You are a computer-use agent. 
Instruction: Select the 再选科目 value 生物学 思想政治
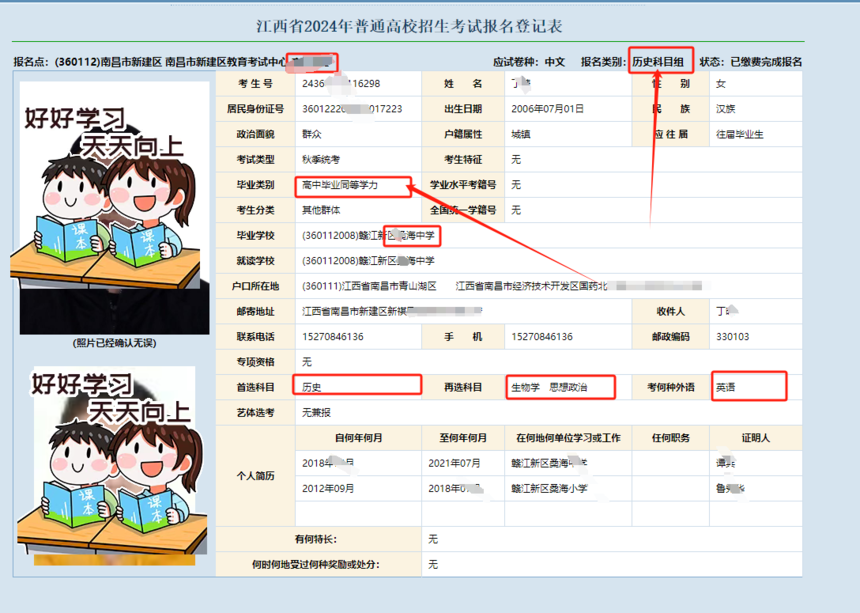click(x=549, y=387)
